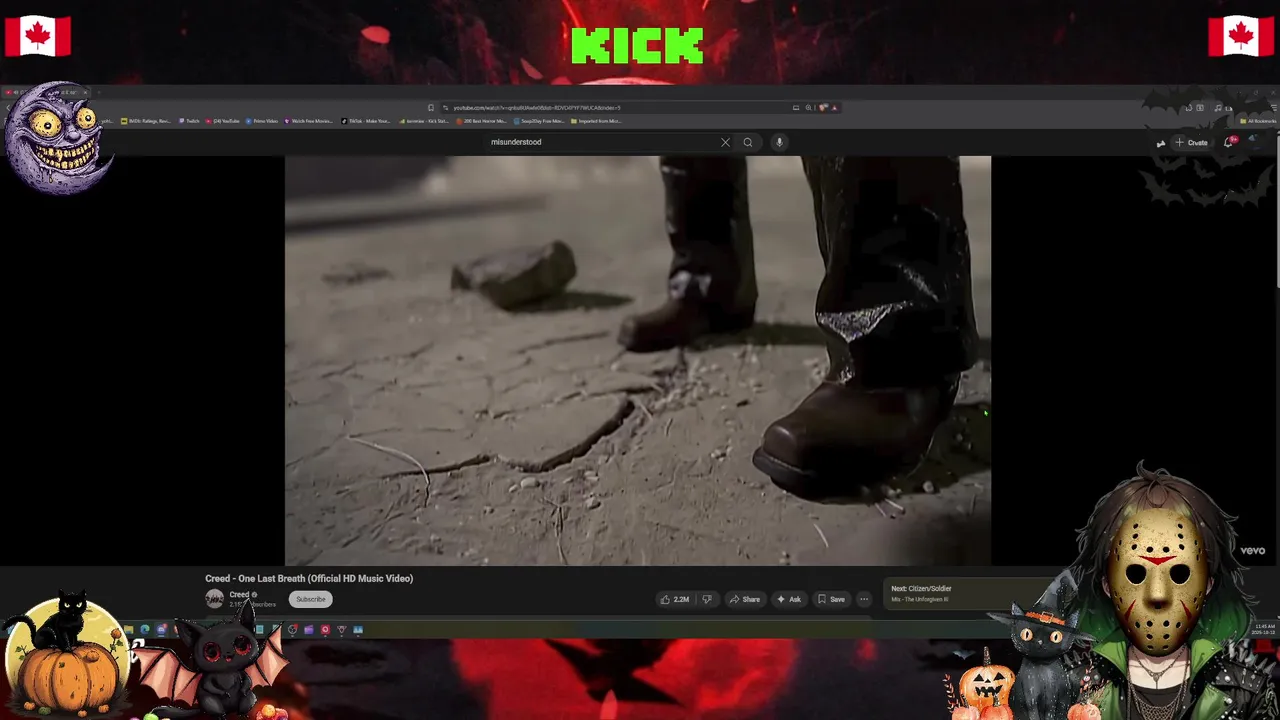The image size is (1280, 720).
Task: Open the IMDb: Ratings bookmark
Action: tap(145, 121)
